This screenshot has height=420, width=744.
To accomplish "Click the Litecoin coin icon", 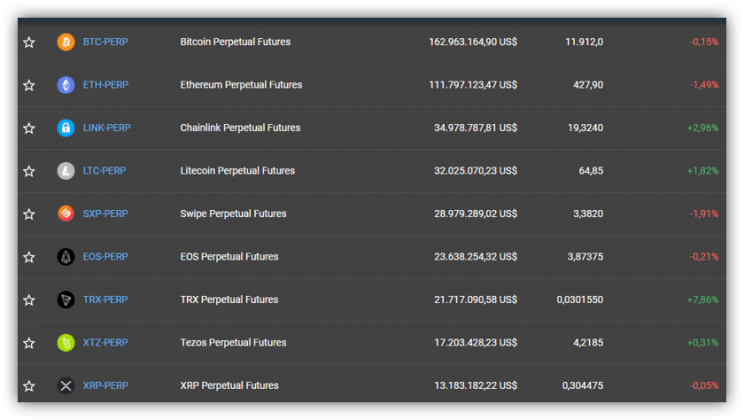I will tap(66, 171).
